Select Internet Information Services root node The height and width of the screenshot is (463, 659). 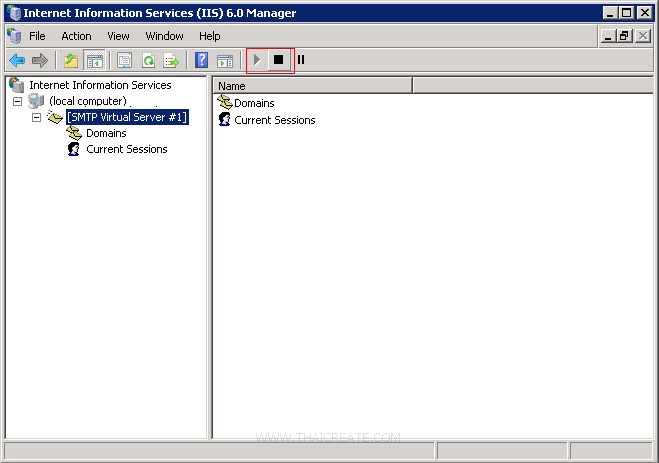coord(100,85)
